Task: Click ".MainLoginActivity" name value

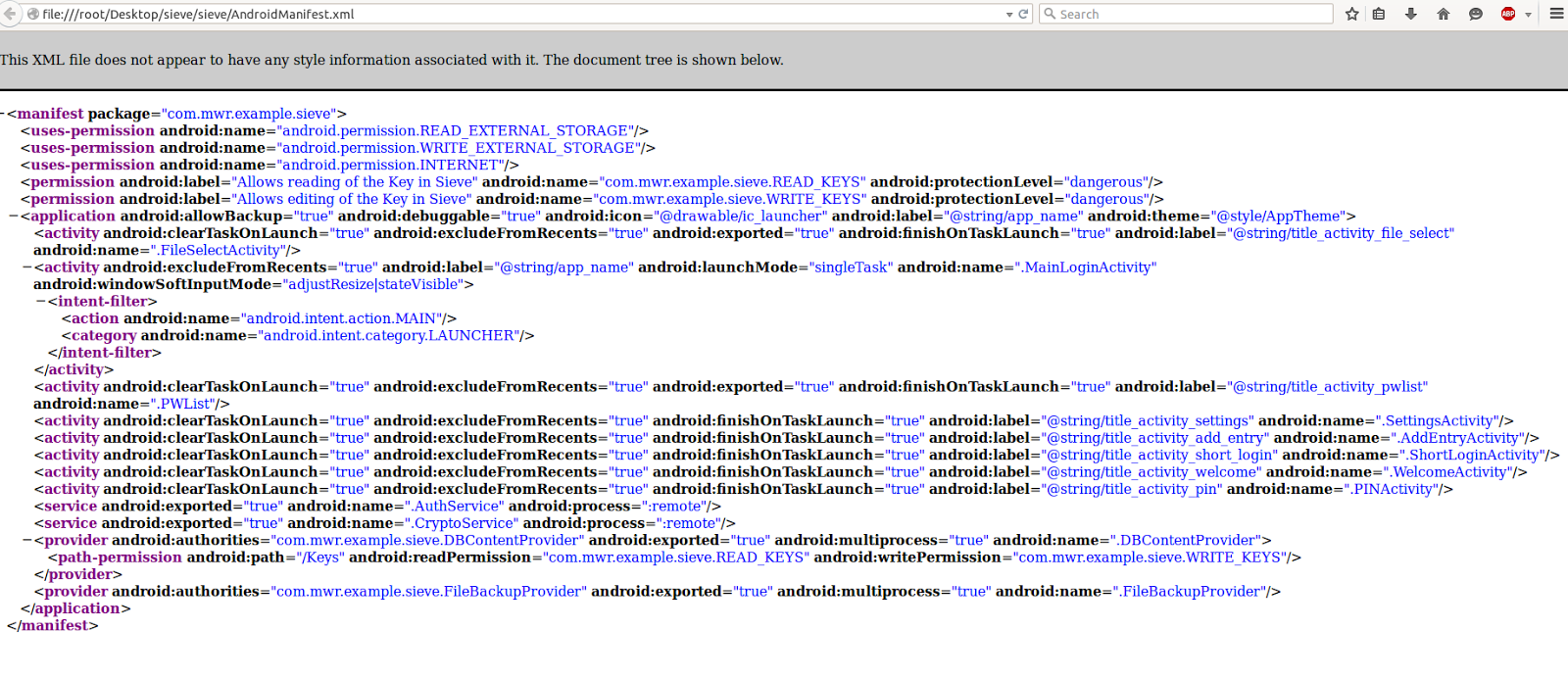Action: [1085, 267]
